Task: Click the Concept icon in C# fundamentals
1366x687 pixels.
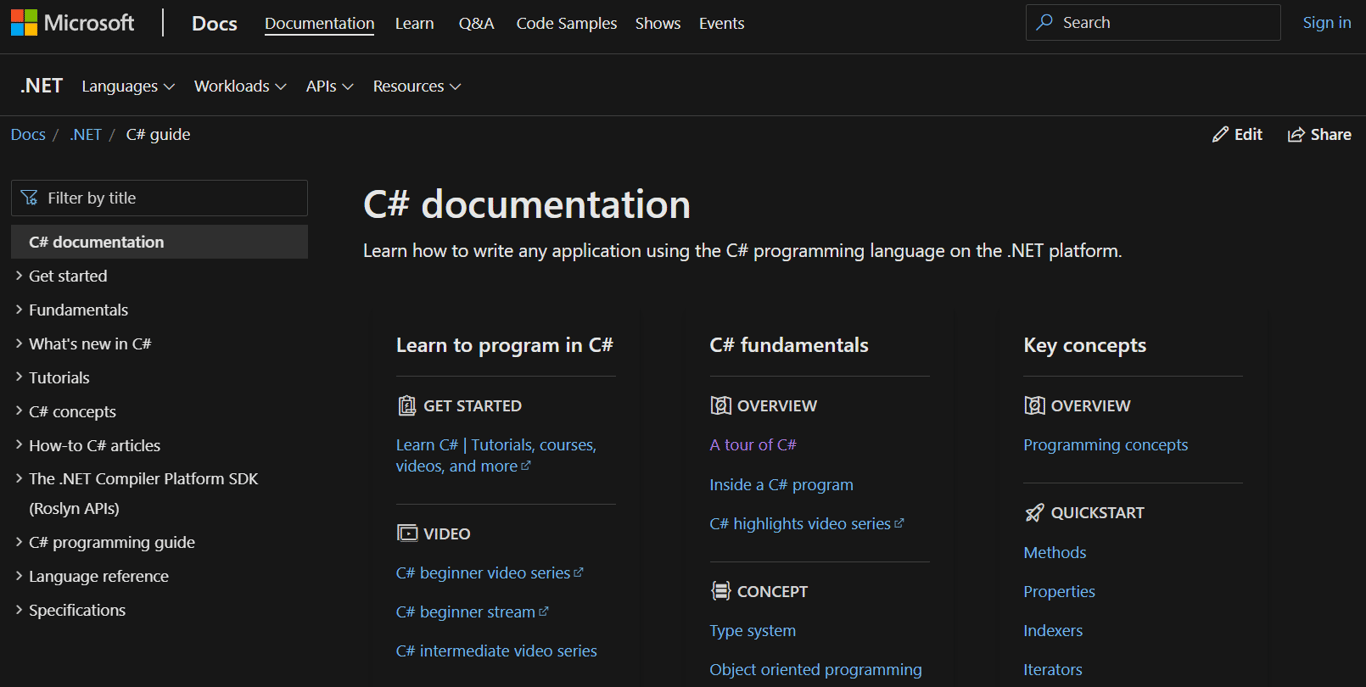Action: pyautogui.click(x=722, y=591)
